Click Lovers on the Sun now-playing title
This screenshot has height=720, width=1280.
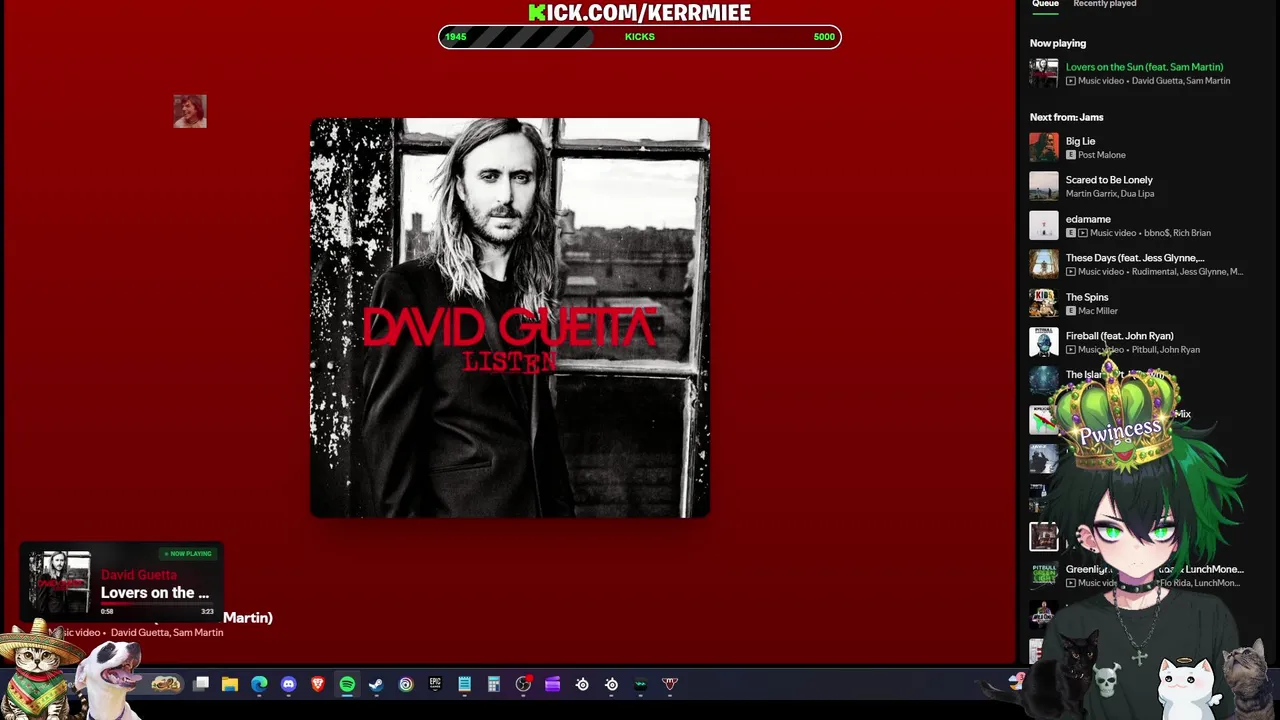coord(1144,67)
